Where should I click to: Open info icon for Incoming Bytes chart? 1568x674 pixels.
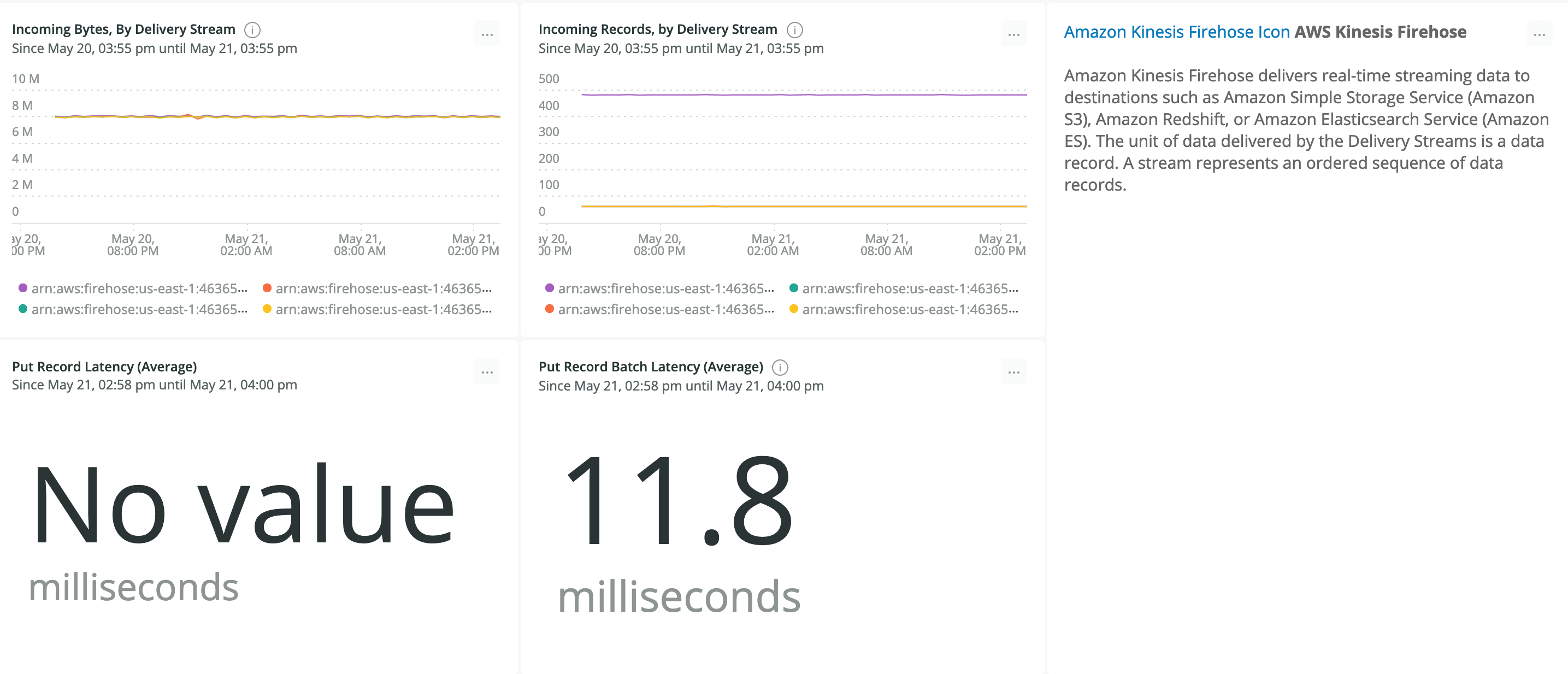pyautogui.click(x=252, y=29)
